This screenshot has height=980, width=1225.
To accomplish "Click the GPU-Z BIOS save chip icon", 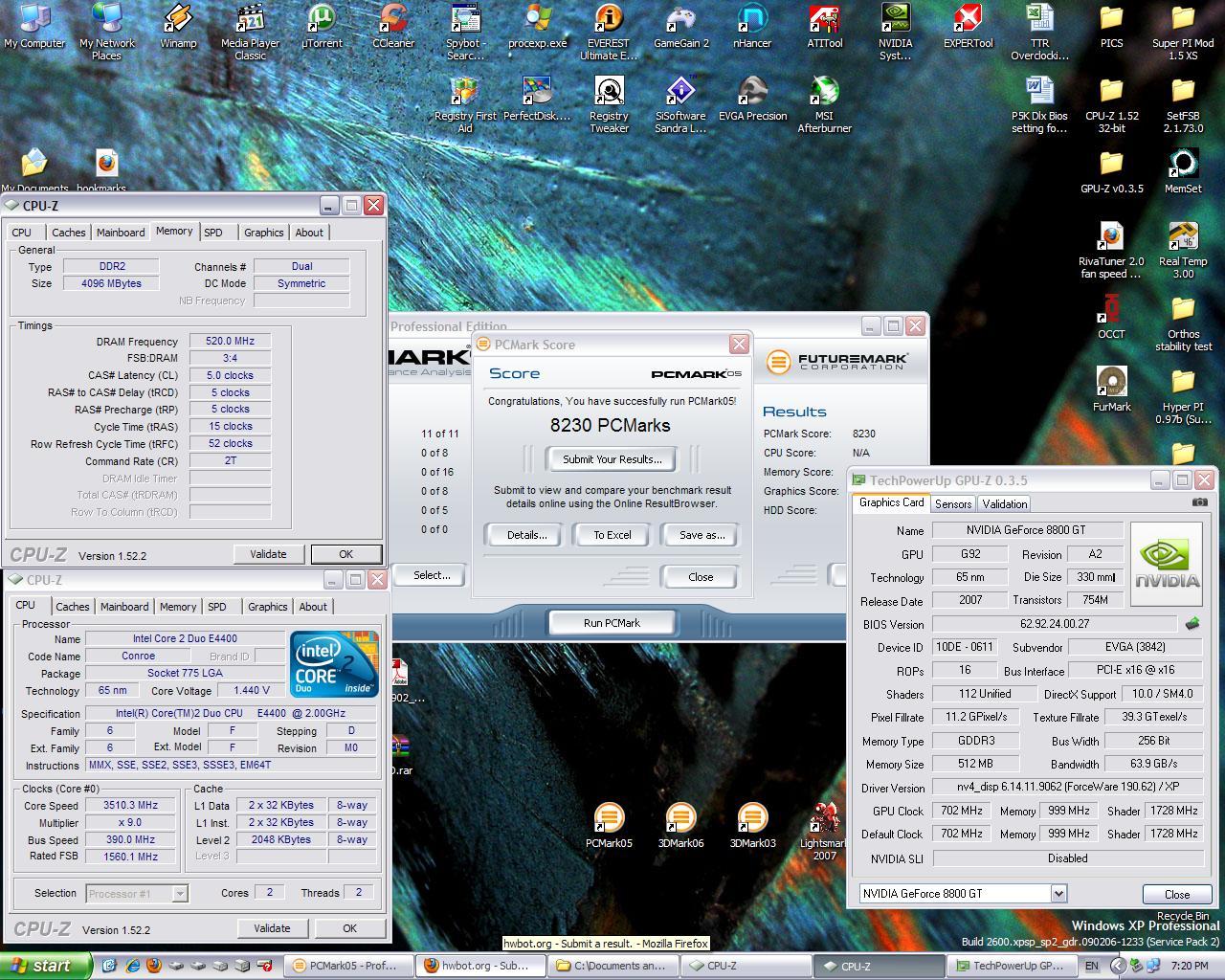I will pos(1192,624).
